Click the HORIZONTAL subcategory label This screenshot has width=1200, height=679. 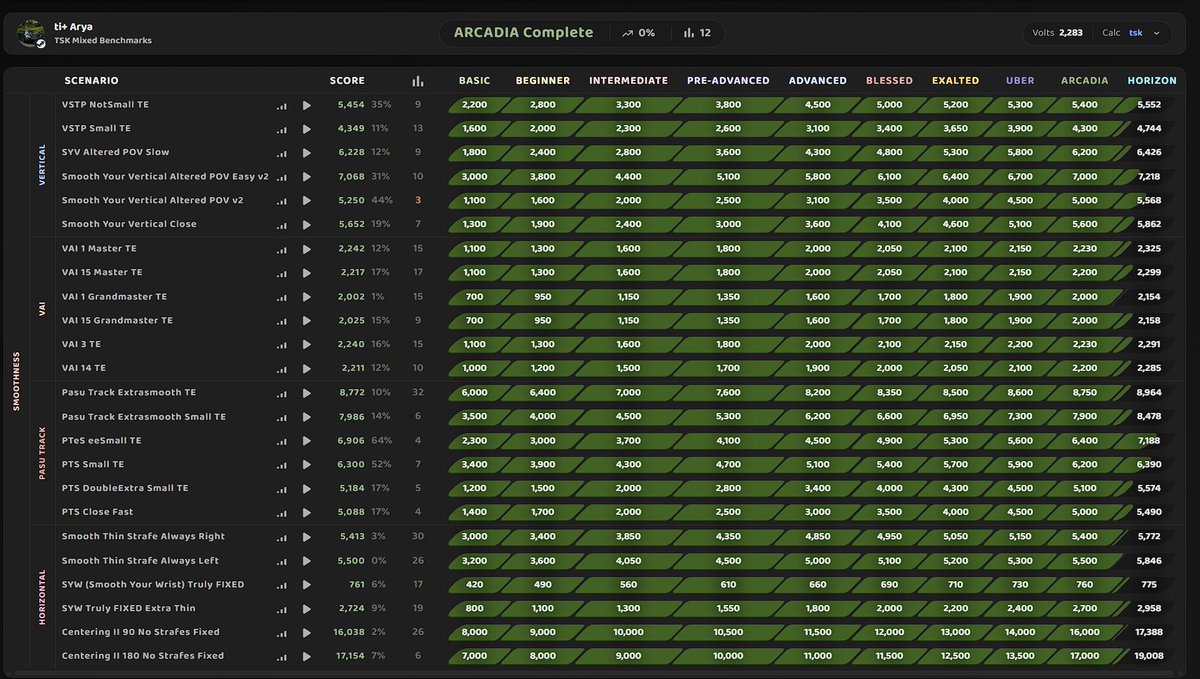pyautogui.click(x=43, y=597)
